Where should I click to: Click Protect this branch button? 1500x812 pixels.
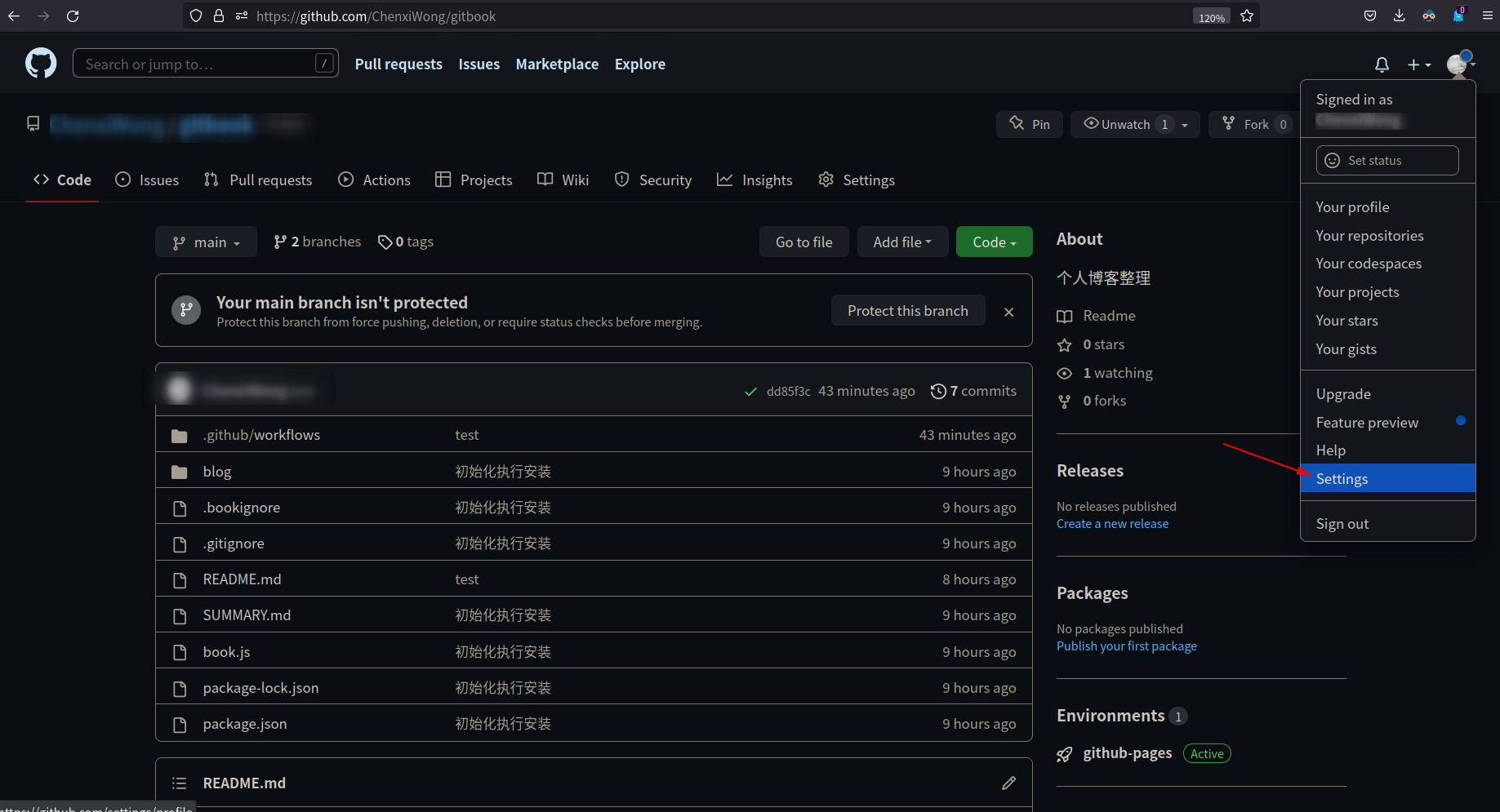(x=908, y=311)
